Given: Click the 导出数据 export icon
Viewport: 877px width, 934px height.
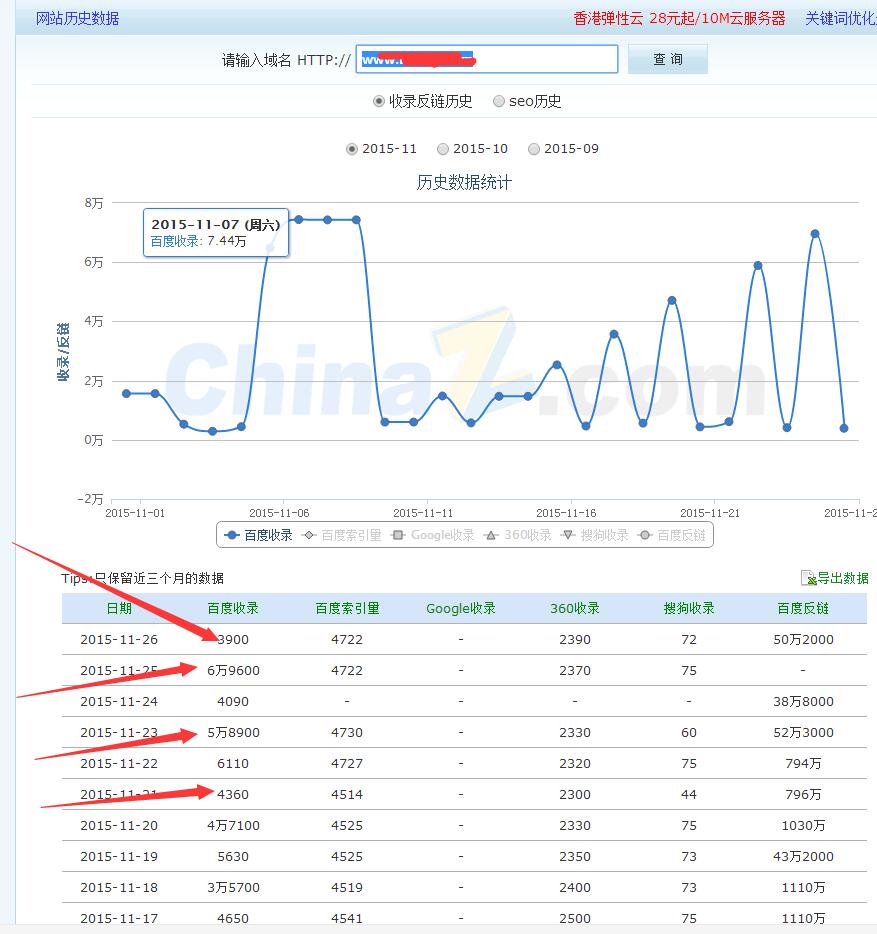Looking at the screenshot, I should pyautogui.click(x=808, y=578).
